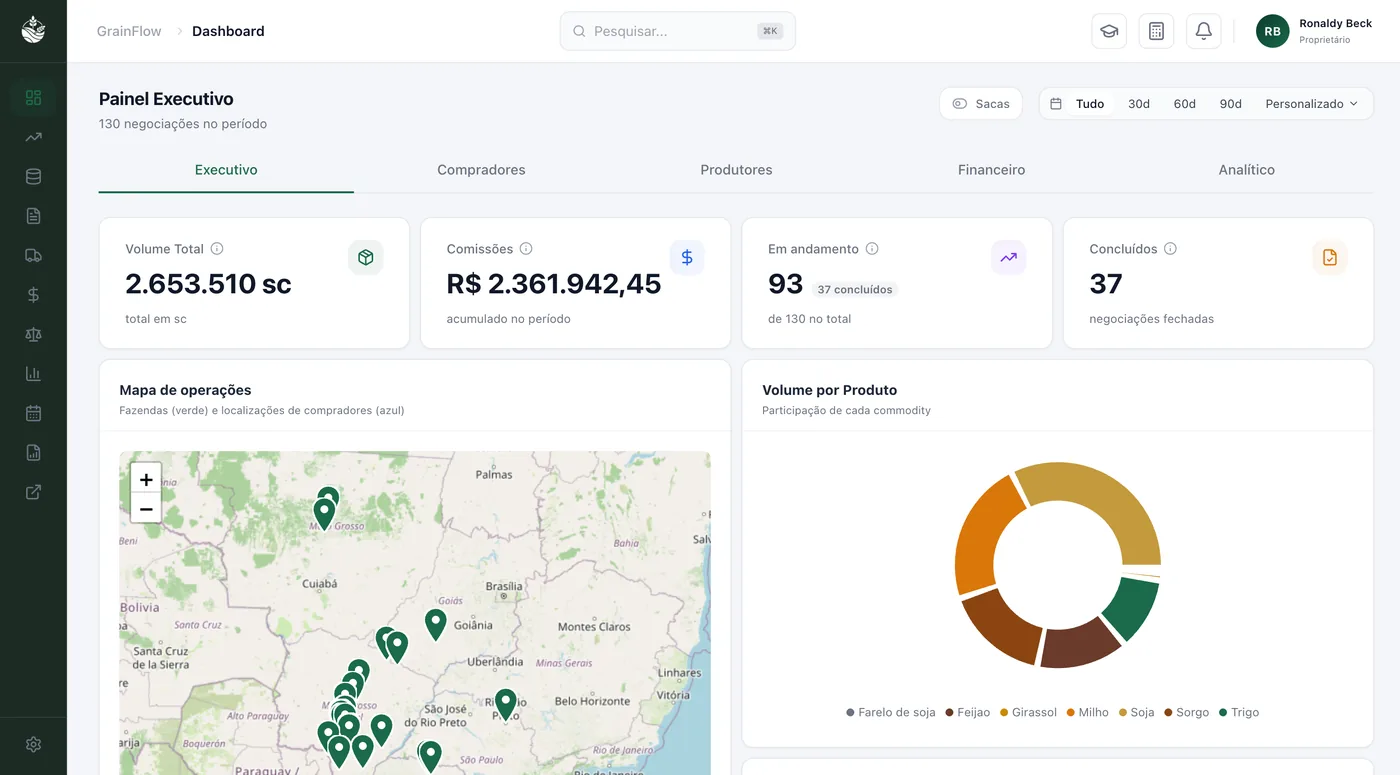Switch to the Executivo tab

226,170
